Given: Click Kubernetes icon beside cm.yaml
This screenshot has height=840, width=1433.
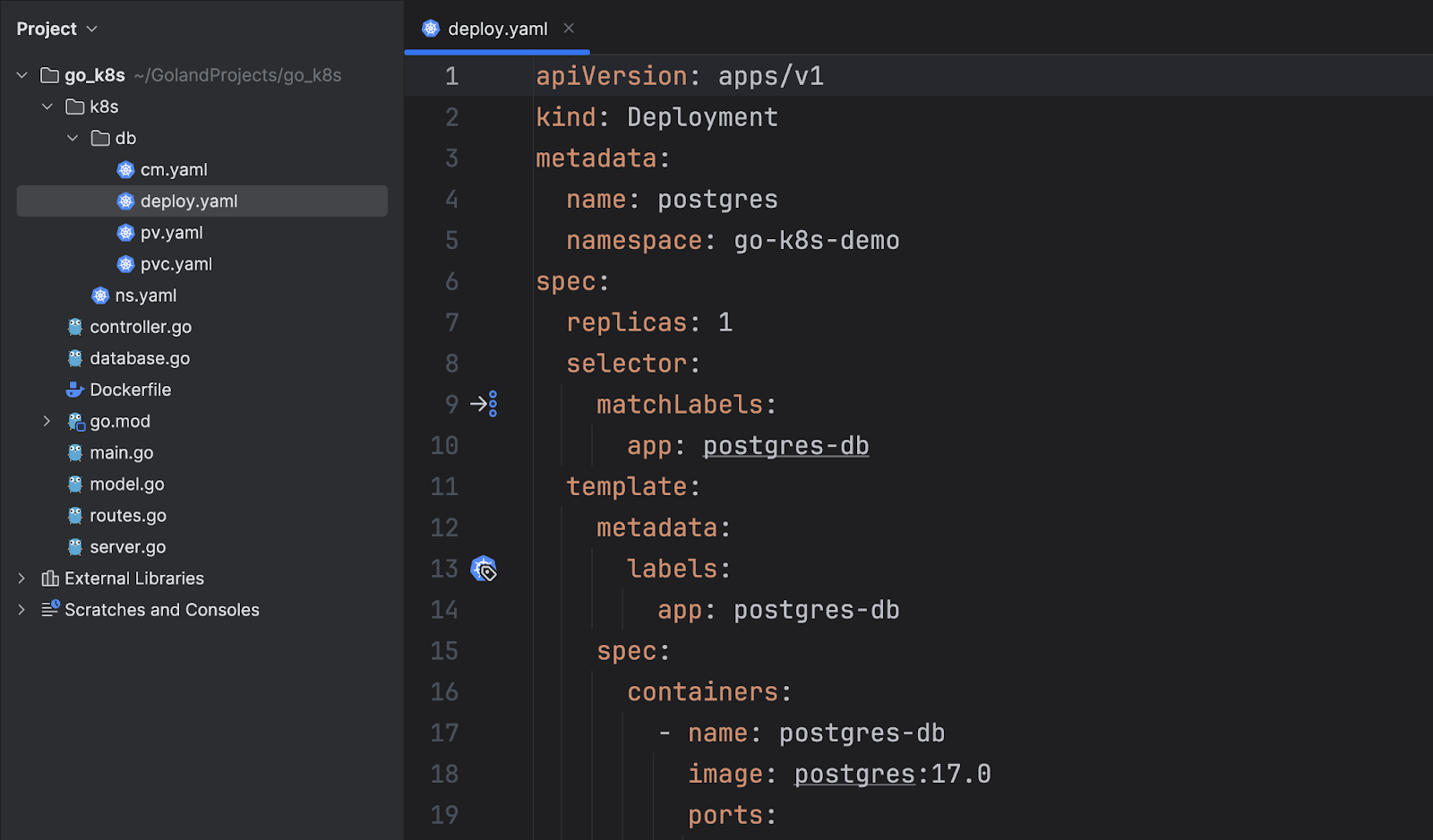Looking at the screenshot, I should click(x=125, y=169).
